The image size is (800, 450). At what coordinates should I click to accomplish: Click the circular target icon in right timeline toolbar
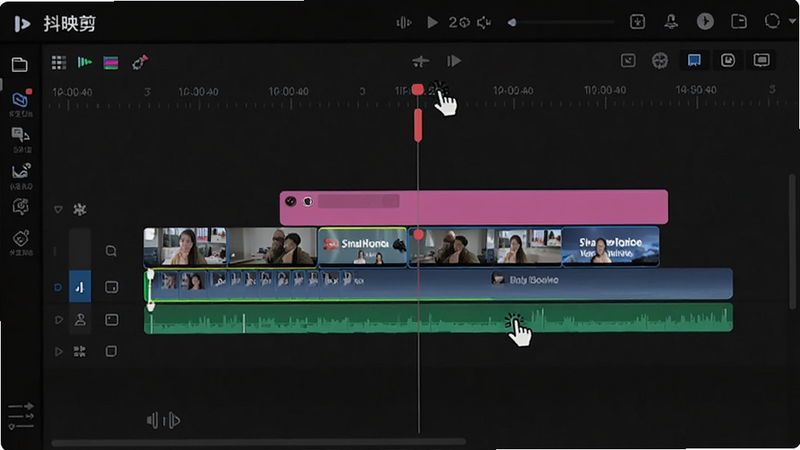click(x=660, y=61)
